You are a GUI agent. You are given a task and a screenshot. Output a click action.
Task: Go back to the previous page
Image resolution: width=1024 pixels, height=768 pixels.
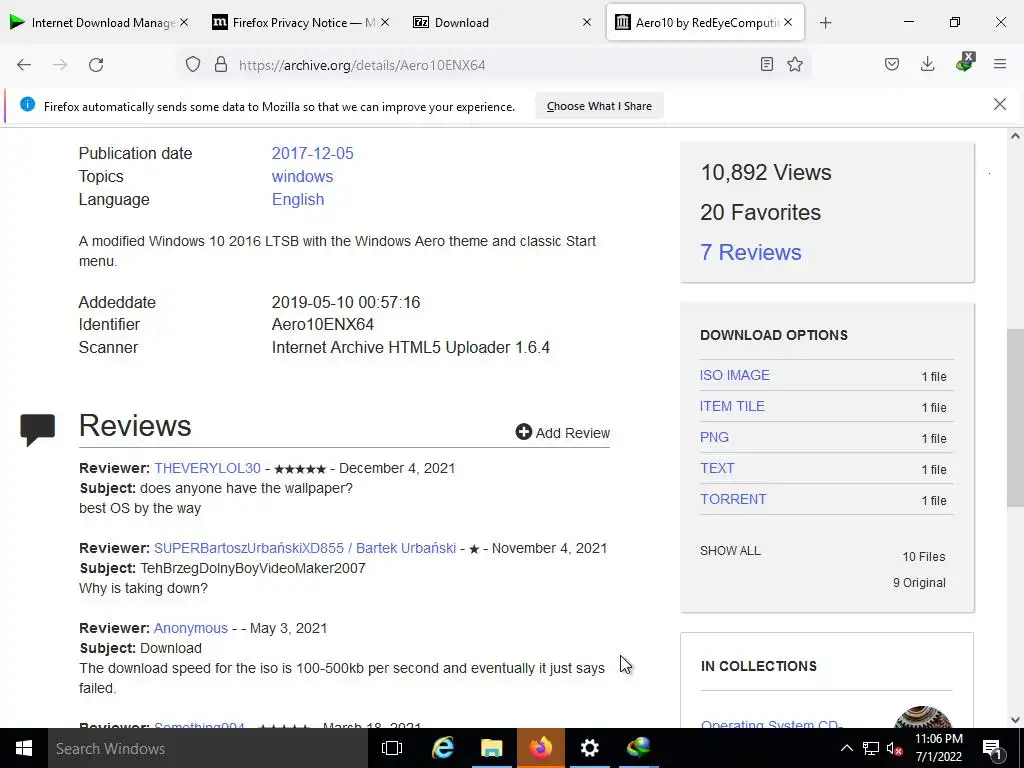pos(24,65)
